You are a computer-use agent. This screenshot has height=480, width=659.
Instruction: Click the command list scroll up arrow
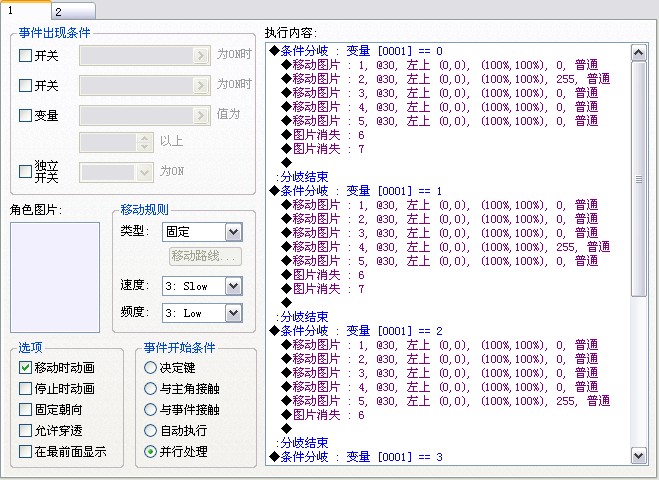click(x=638, y=53)
